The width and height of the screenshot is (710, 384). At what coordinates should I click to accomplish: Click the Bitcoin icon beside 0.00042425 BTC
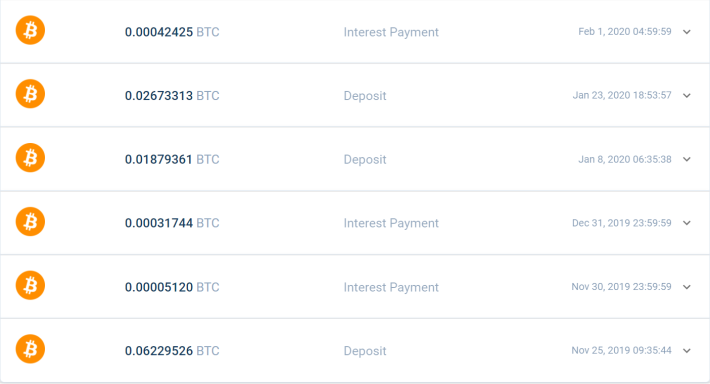(x=30, y=30)
